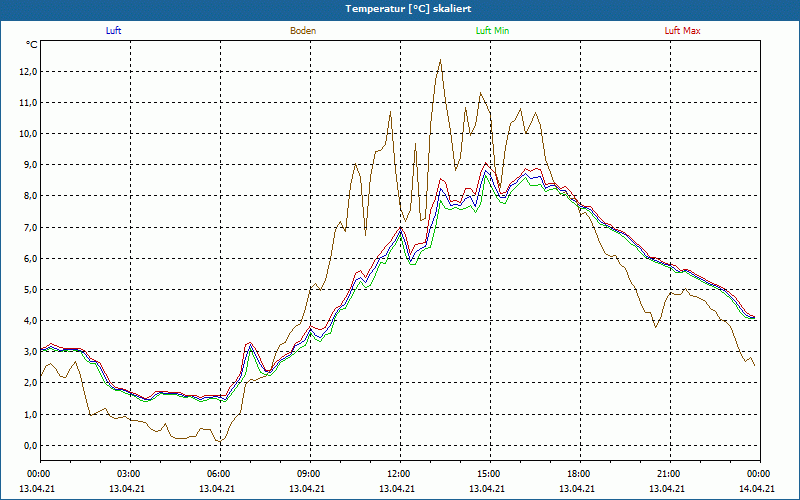
Task: Click the 09:00 time label on the X axis
Action: click(x=310, y=474)
